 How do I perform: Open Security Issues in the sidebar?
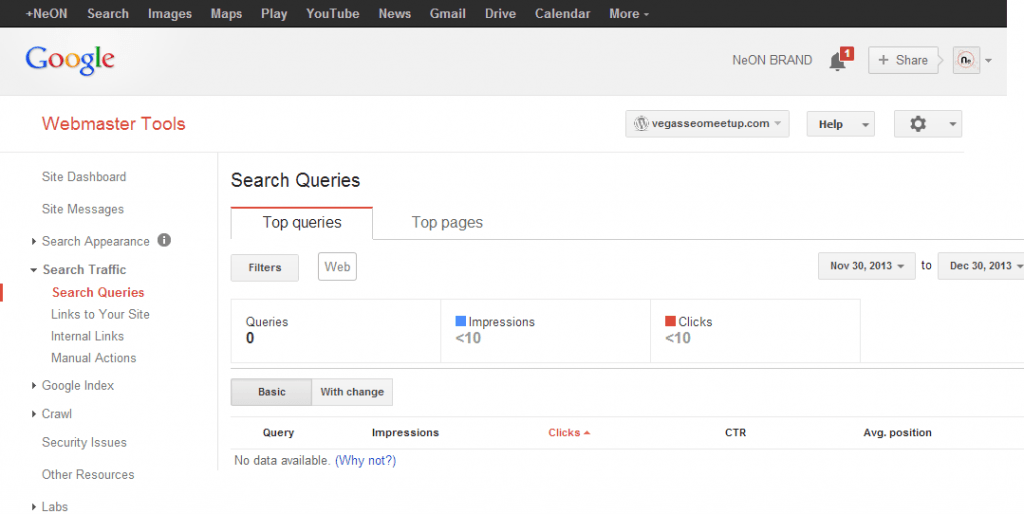84,442
